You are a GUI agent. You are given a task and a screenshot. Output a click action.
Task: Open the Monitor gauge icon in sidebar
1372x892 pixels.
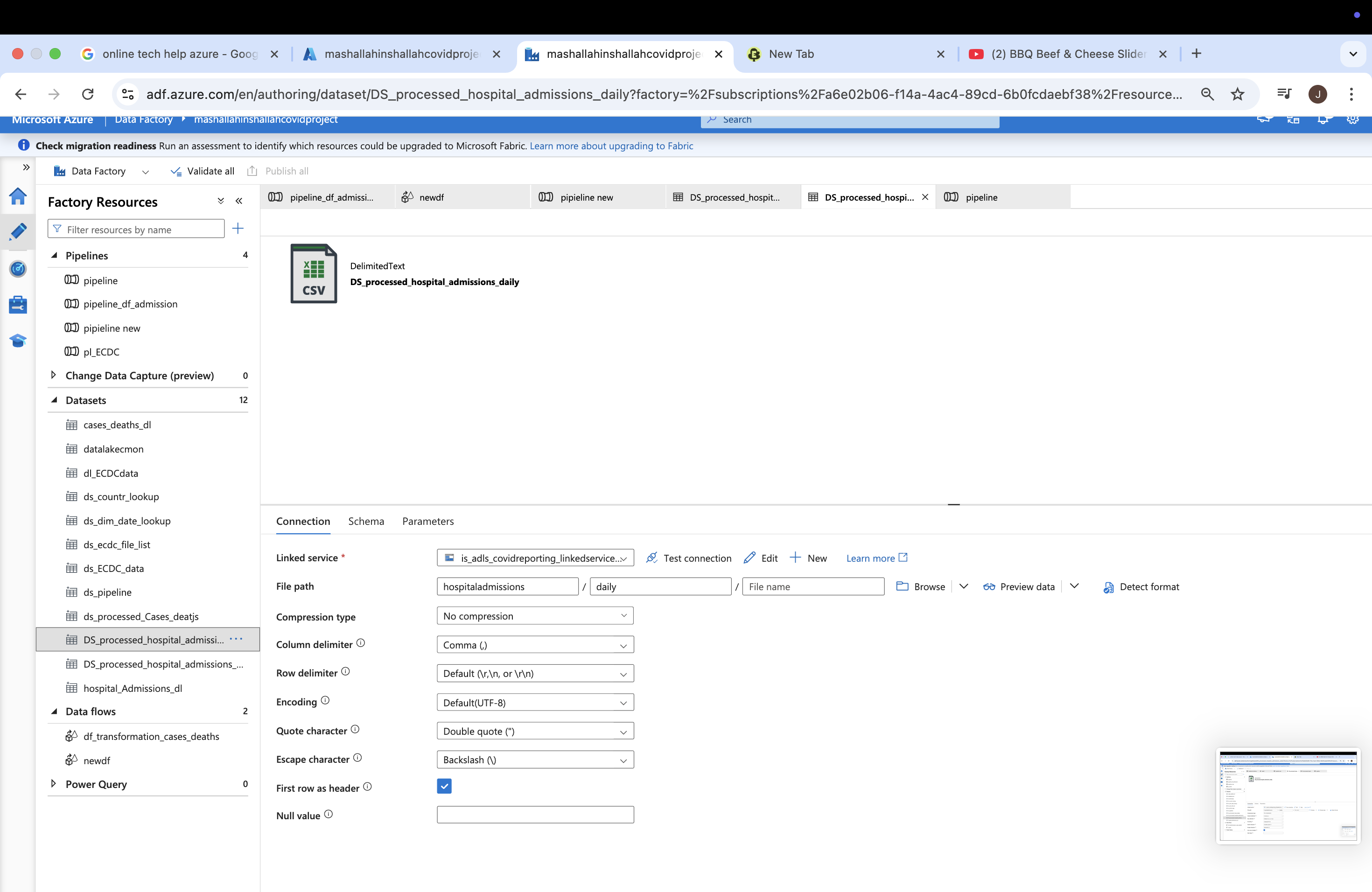[x=18, y=269]
